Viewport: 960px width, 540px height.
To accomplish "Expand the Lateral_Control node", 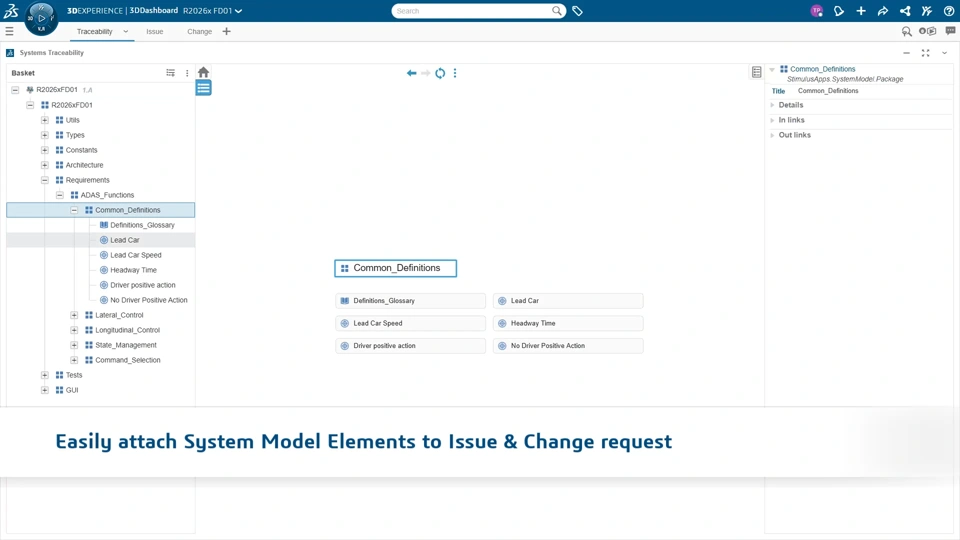I will click(74, 315).
